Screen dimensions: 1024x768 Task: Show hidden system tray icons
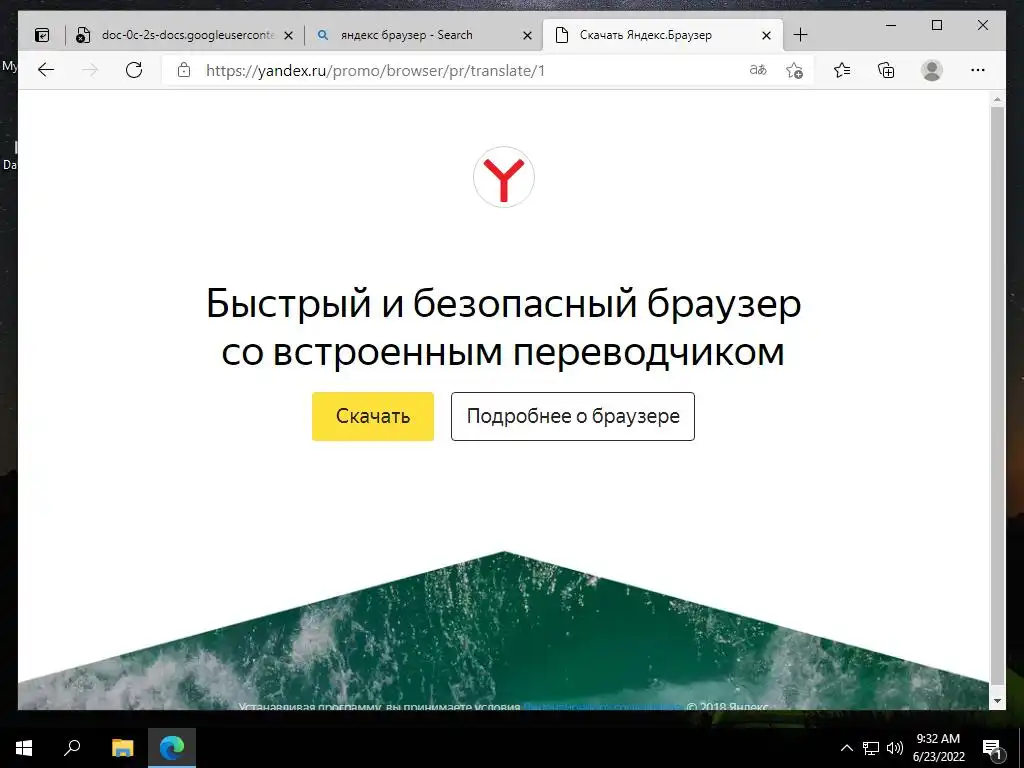pyautogui.click(x=846, y=748)
